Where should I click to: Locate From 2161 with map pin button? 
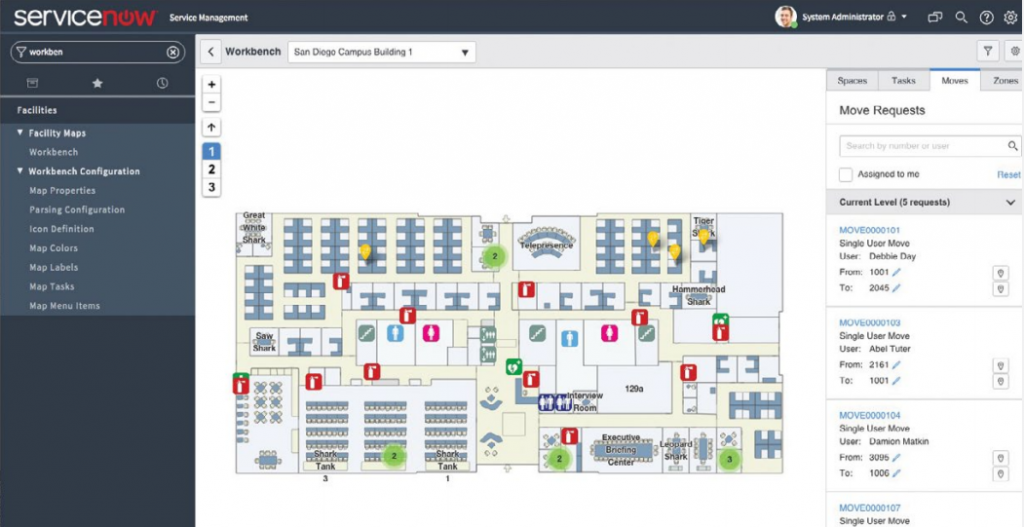[x=1000, y=365]
